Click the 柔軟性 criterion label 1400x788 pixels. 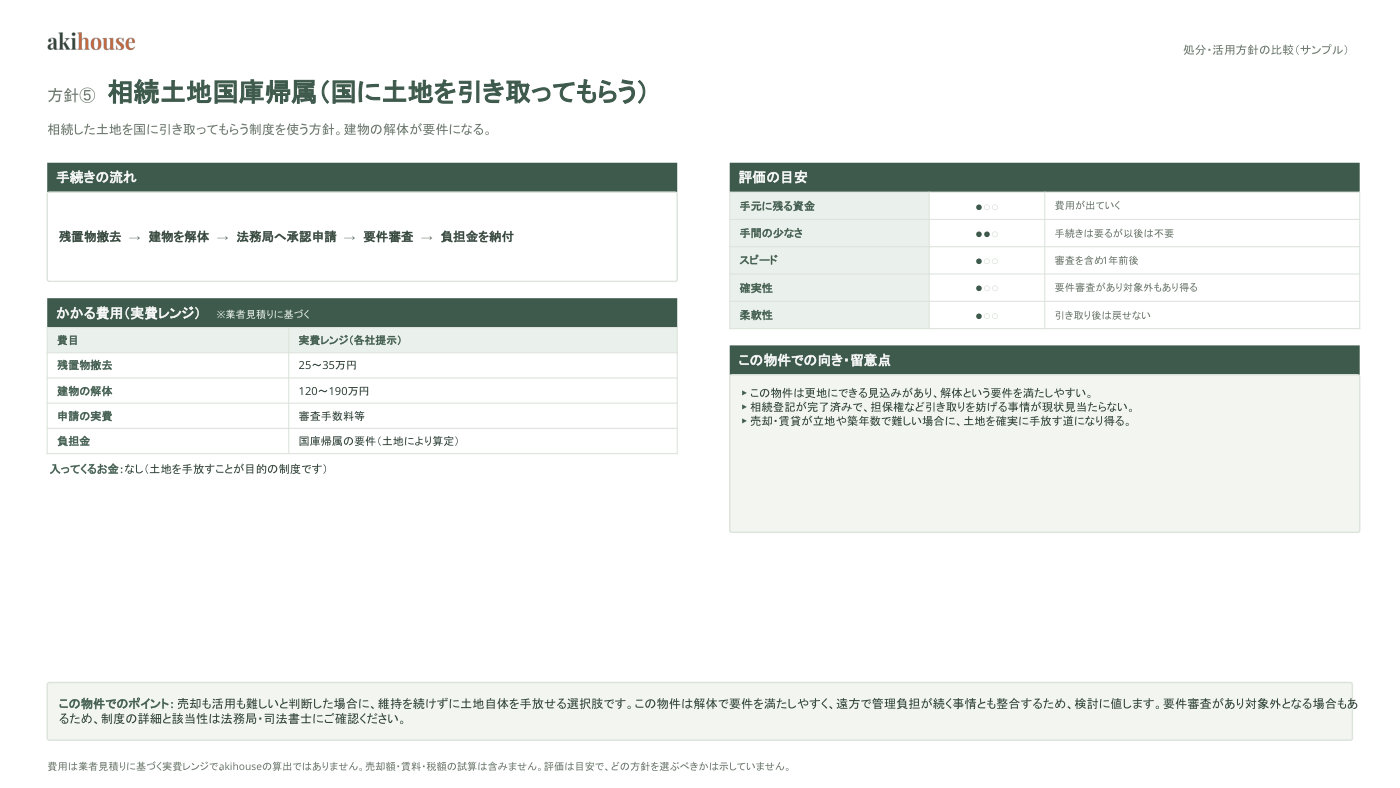tap(829, 315)
